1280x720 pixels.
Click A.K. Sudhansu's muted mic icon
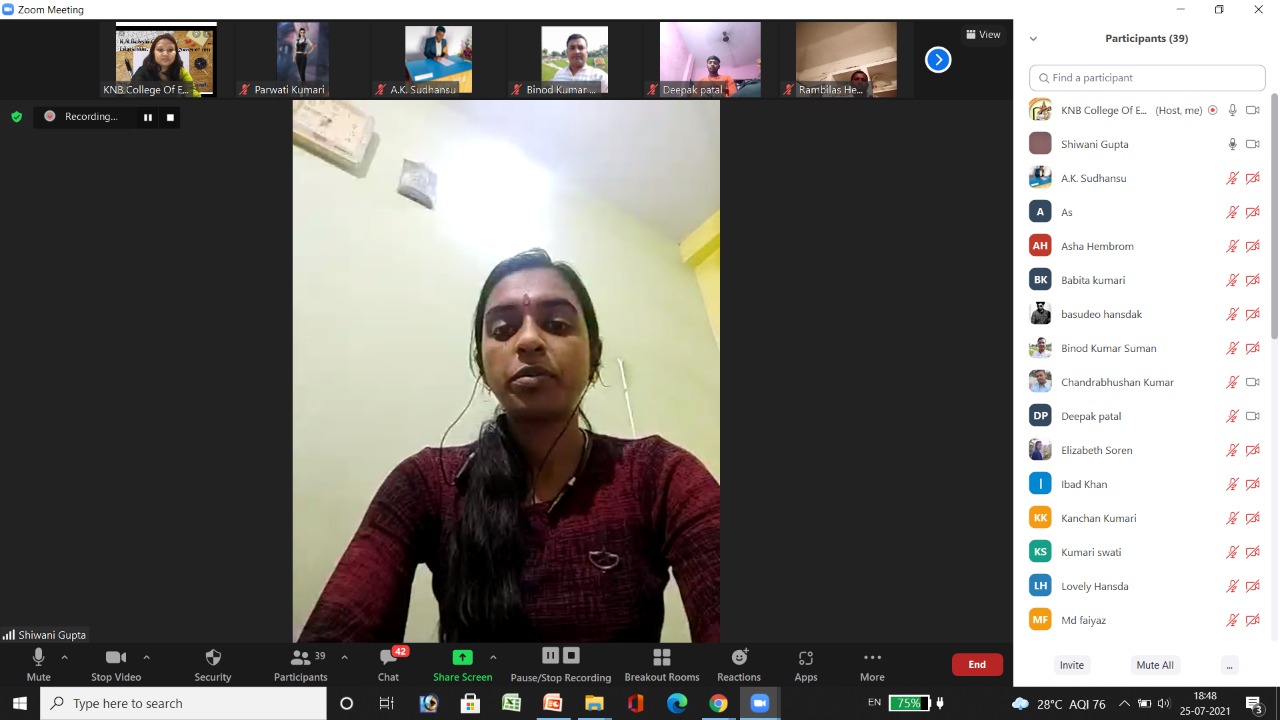click(x=1232, y=178)
